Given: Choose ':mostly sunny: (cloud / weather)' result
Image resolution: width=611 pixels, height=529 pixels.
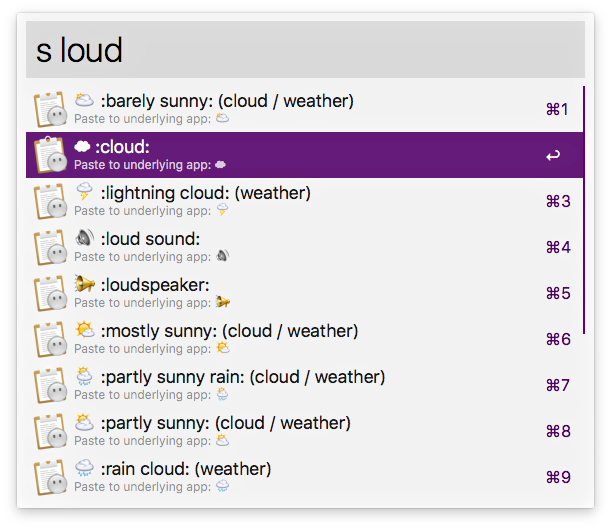Looking at the screenshot, I should coord(304,339).
